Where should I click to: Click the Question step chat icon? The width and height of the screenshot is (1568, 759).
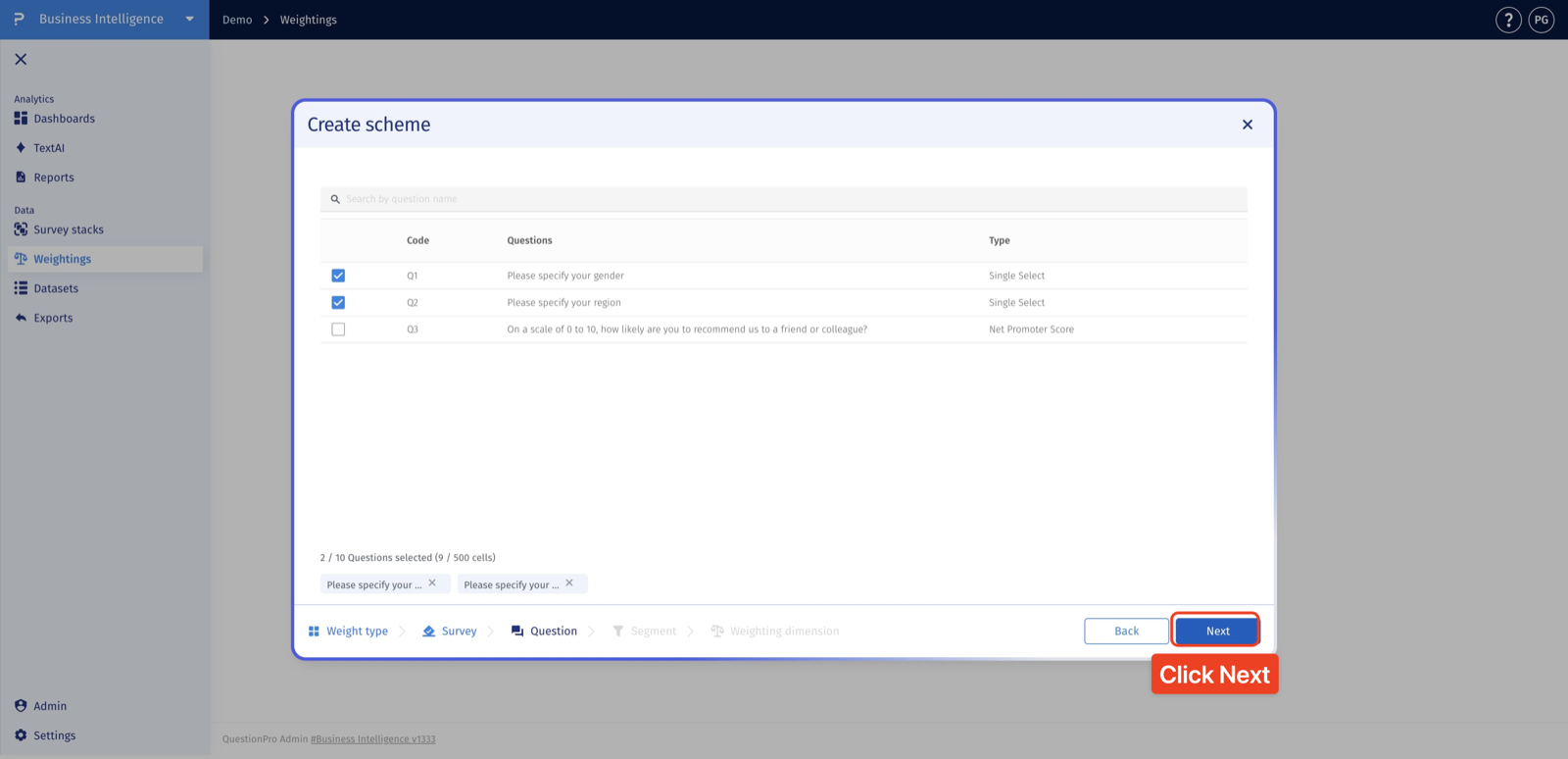(x=517, y=632)
